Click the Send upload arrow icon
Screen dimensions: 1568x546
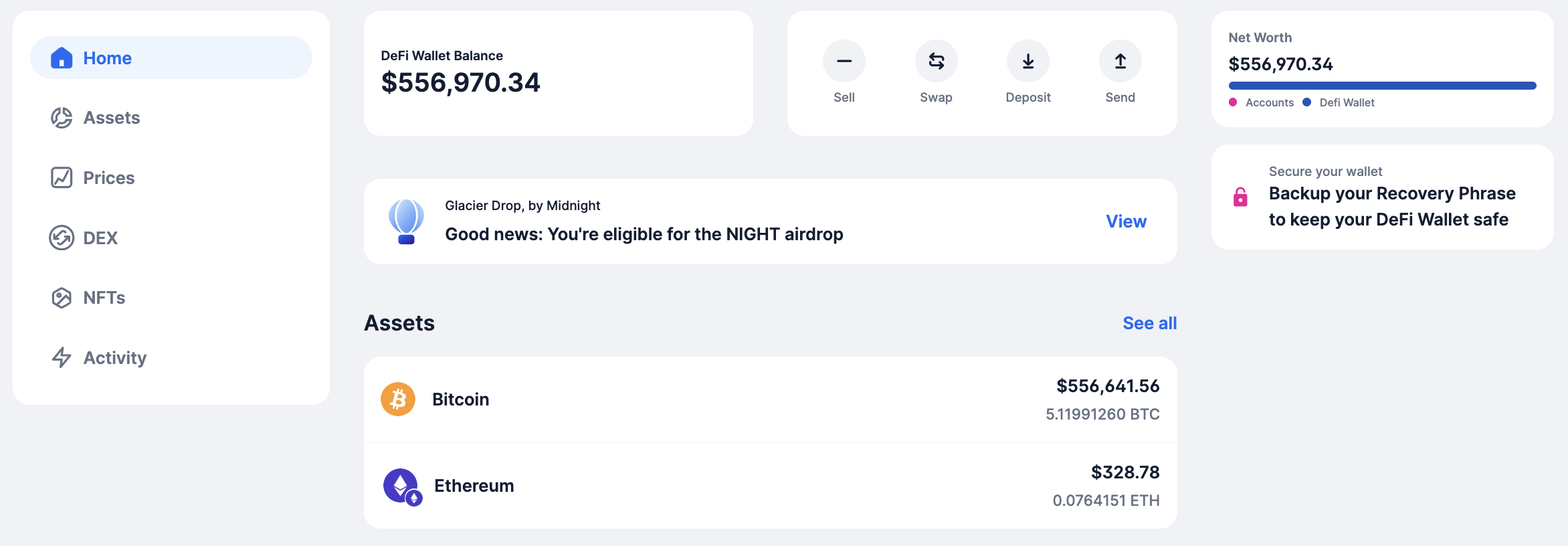click(1120, 62)
